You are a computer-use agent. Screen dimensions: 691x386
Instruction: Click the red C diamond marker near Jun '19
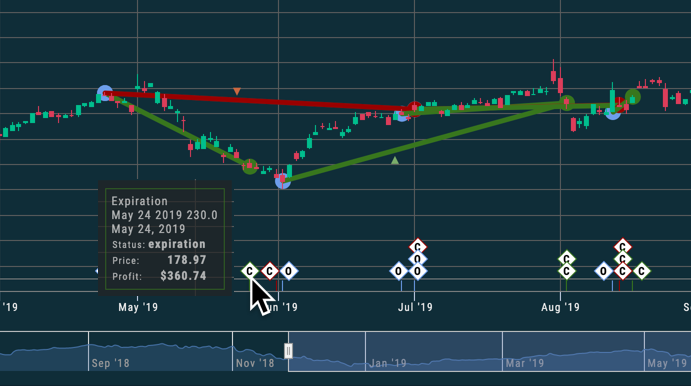(269, 271)
